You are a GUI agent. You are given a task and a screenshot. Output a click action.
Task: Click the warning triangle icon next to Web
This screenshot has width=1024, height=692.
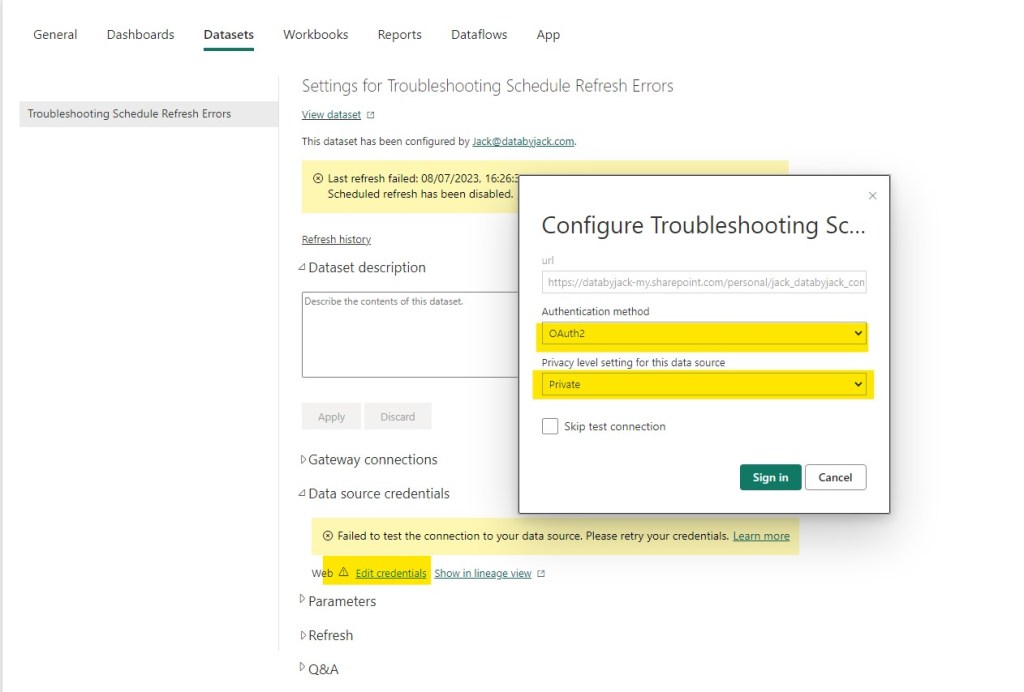(343, 573)
